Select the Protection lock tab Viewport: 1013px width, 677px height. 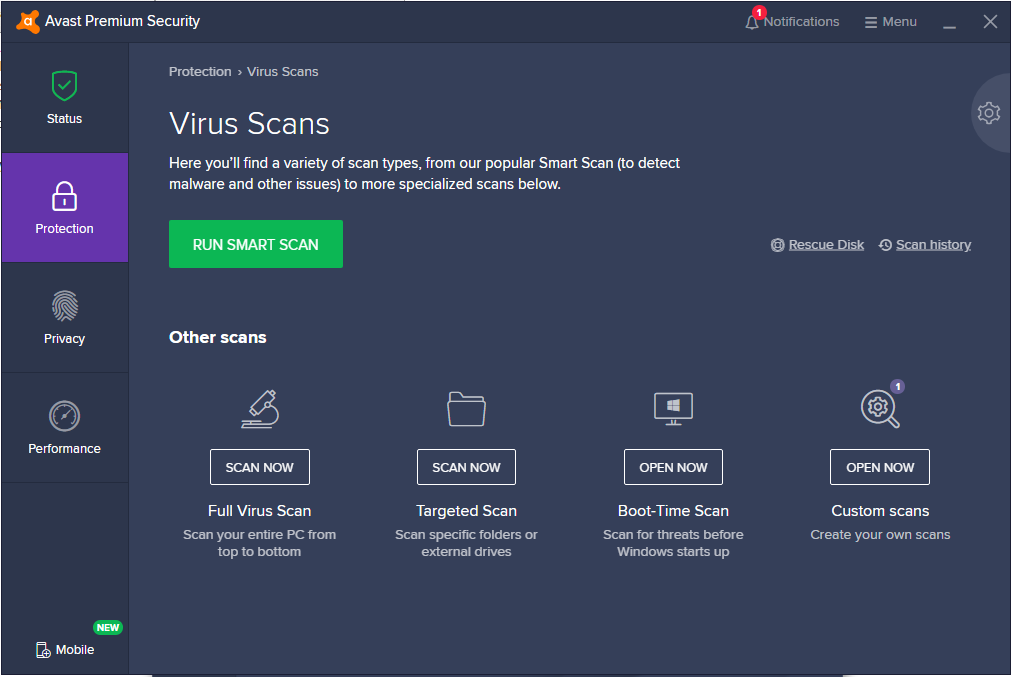point(65,207)
